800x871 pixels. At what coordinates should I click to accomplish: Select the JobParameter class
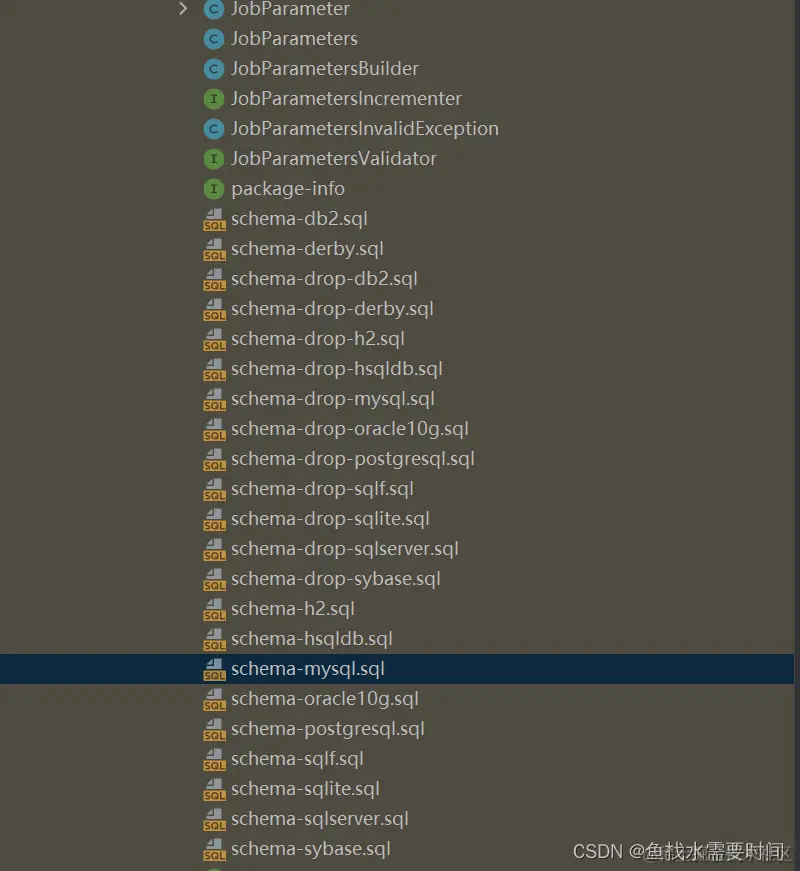[x=290, y=9]
